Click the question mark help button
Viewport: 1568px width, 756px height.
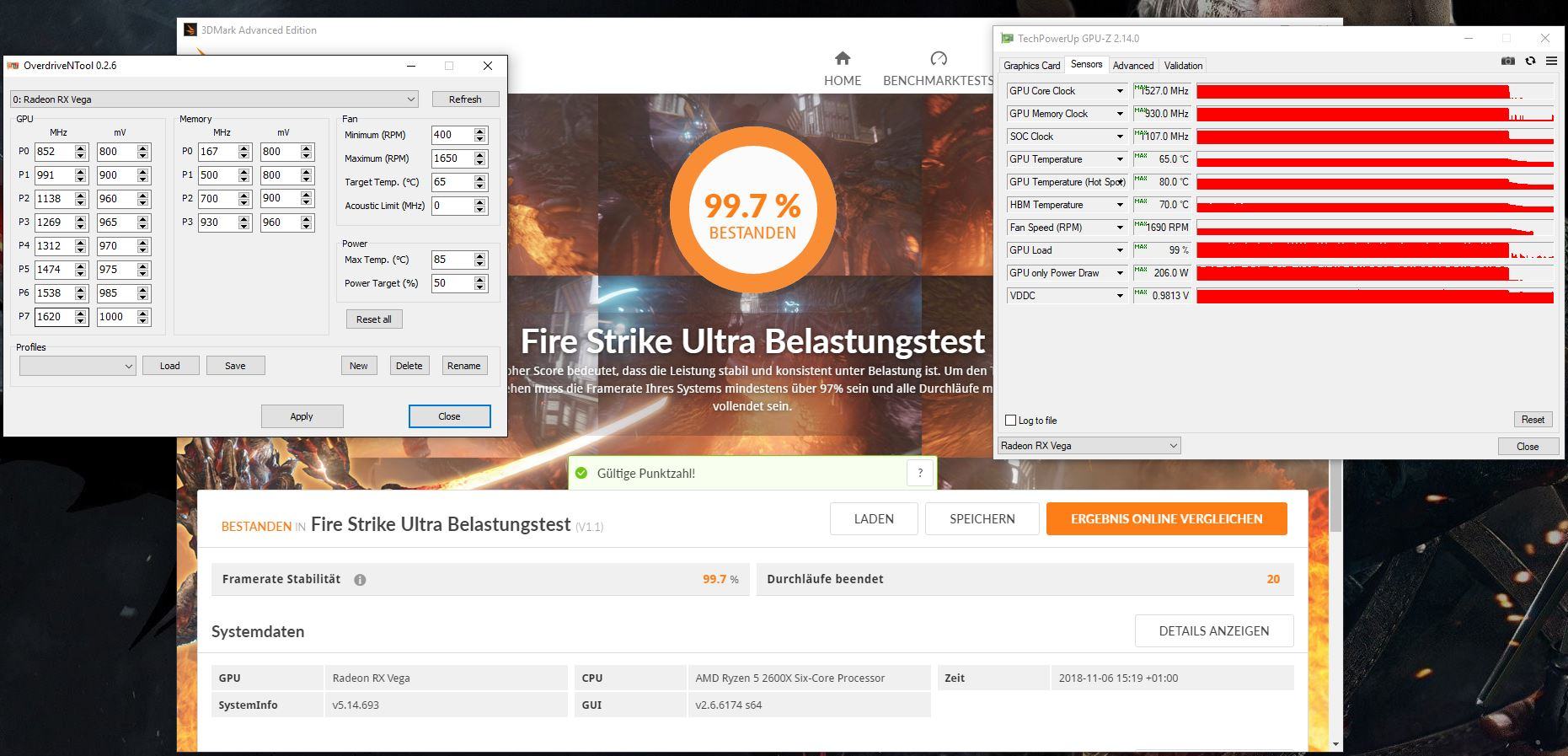920,473
